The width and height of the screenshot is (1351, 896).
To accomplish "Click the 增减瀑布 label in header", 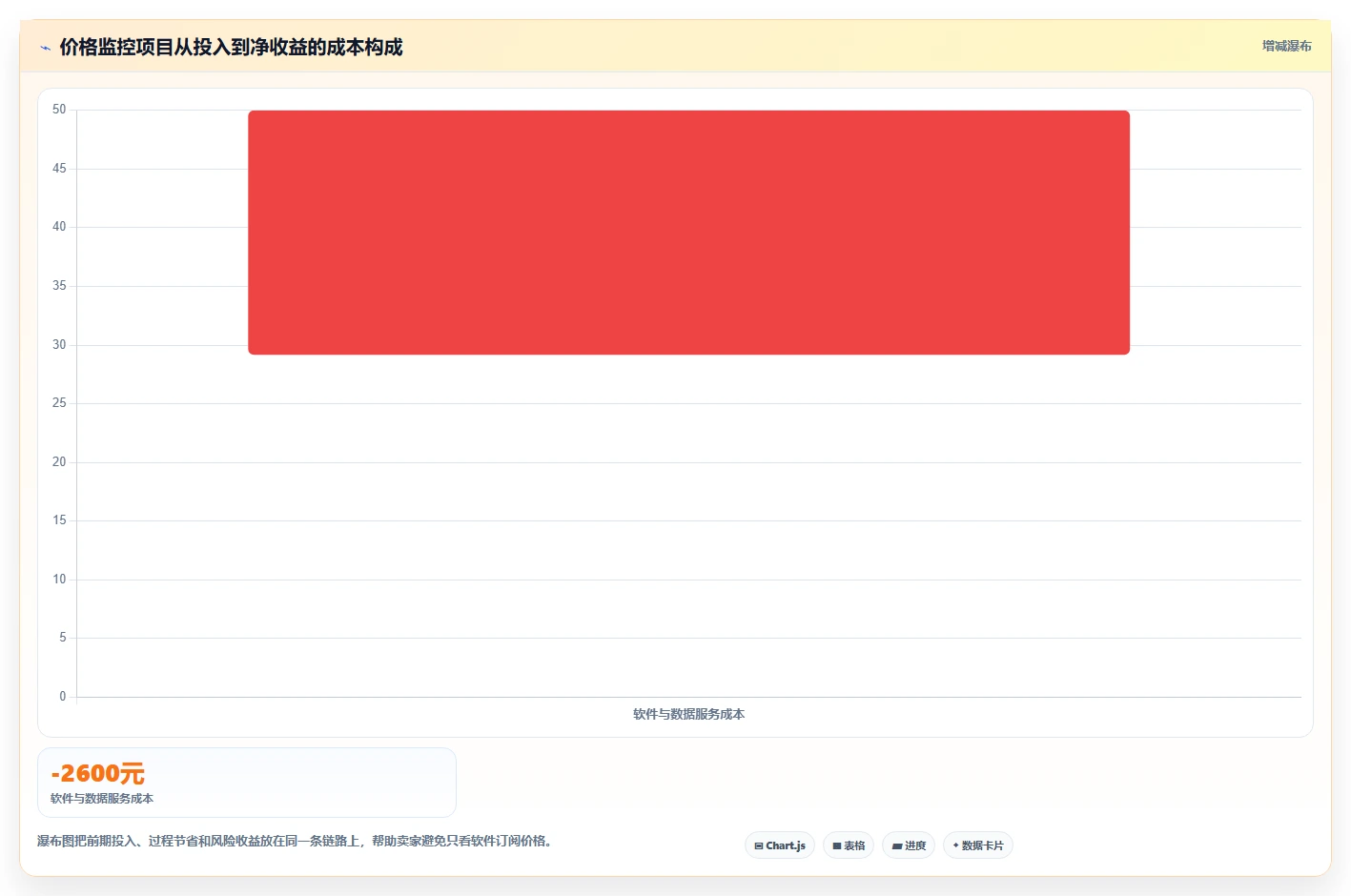I will tap(1286, 46).
